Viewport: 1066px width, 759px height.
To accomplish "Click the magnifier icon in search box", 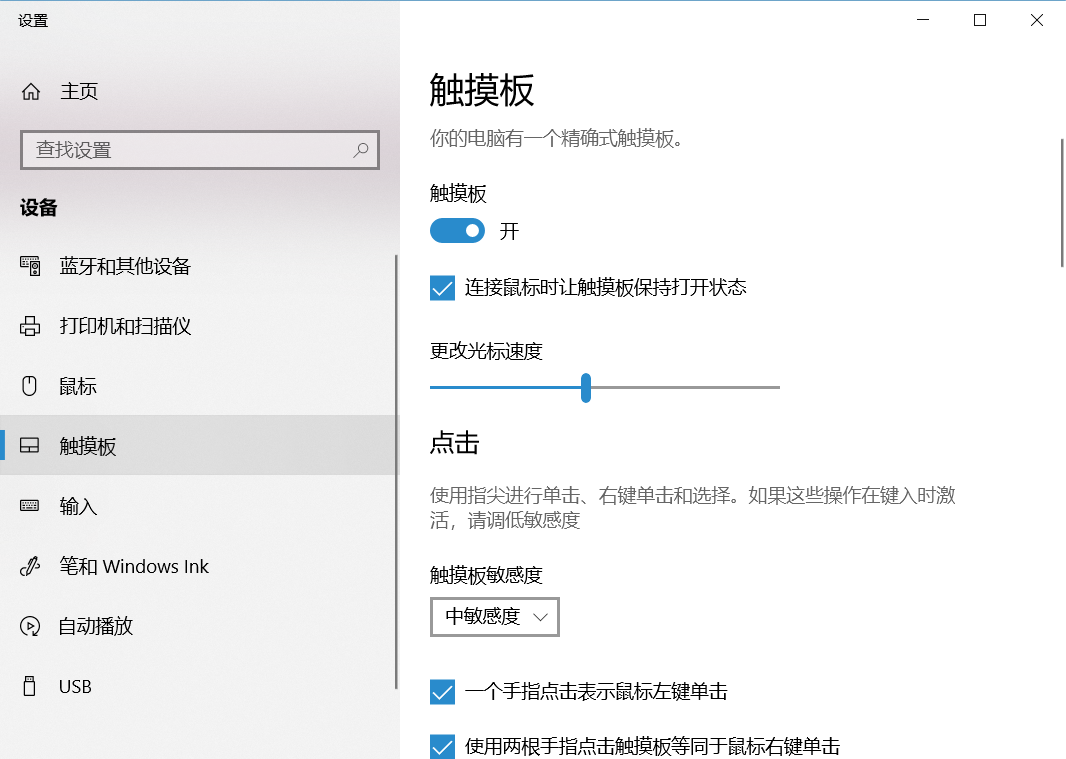I will tap(361, 150).
